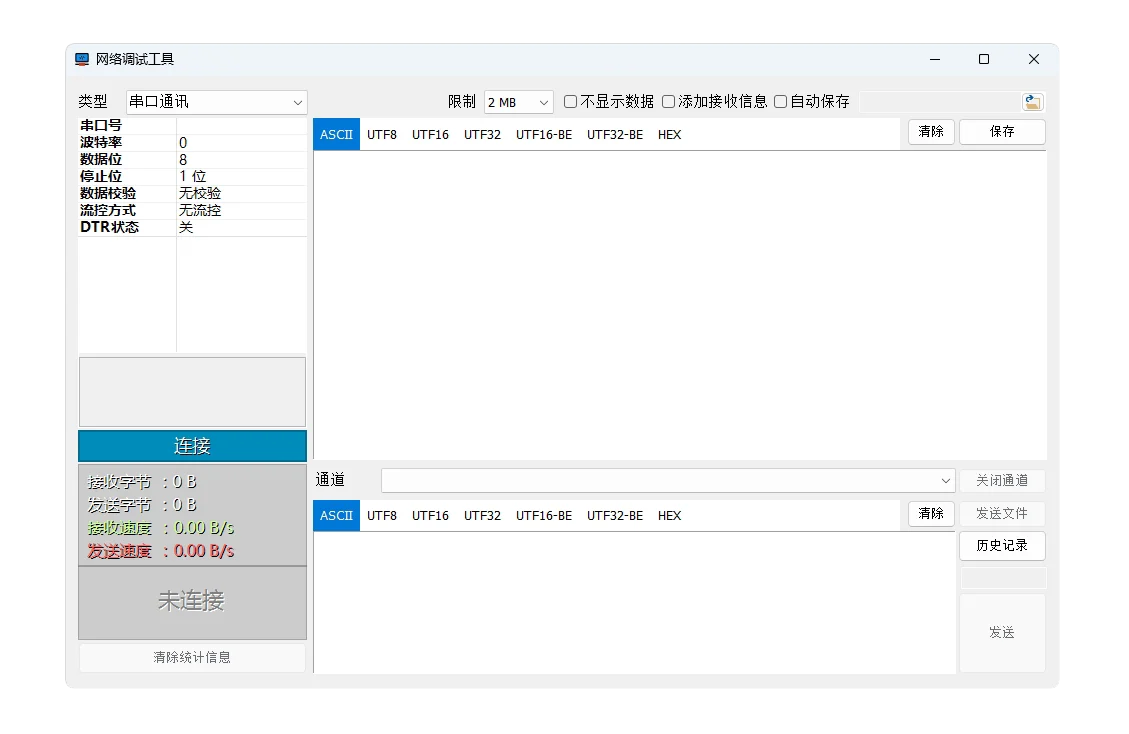Screen dimensions: 1129x734
Task: Choose UTF16 tab in receive area
Action: (x=431, y=135)
